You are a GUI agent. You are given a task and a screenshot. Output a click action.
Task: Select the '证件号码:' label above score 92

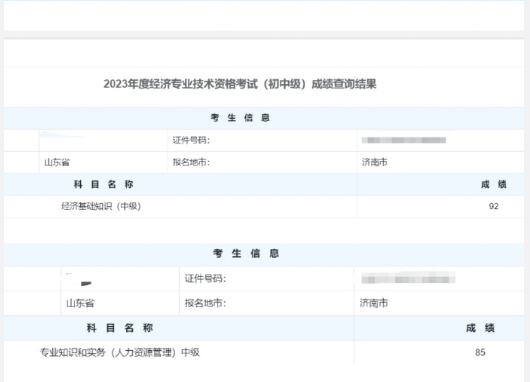[x=191, y=140]
